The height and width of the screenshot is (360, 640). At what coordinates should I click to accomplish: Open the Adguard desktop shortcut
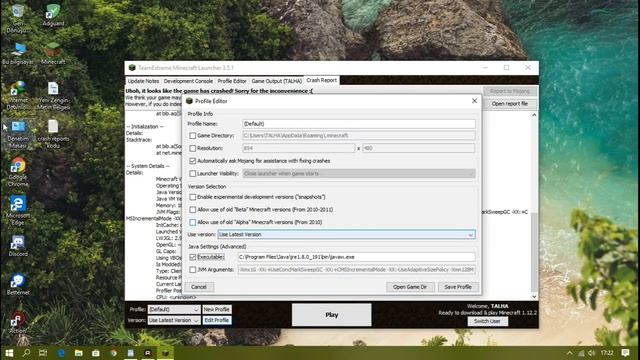[x=53, y=15]
